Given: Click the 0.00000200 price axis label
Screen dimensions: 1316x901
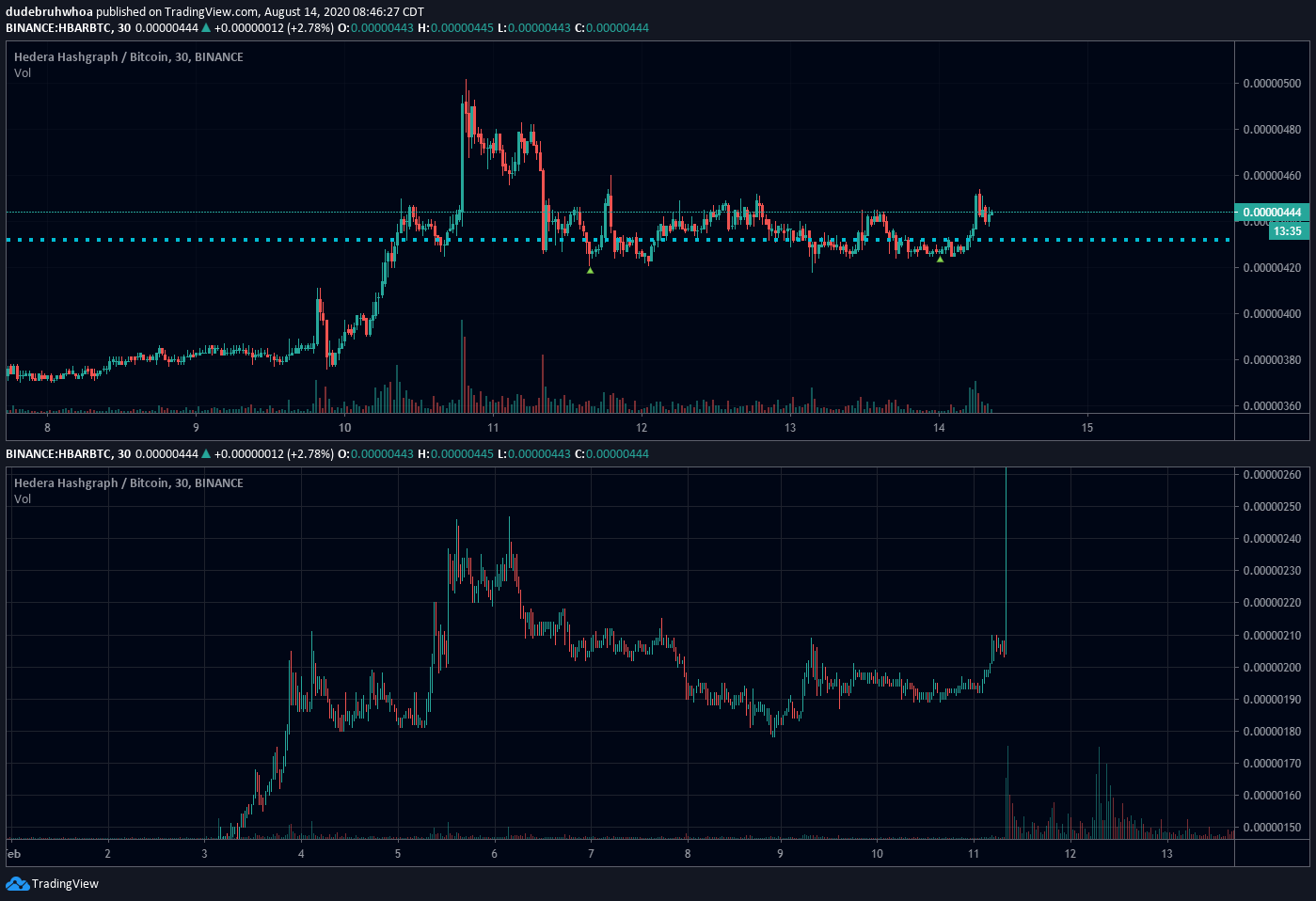Looking at the screenshot, I should pyautogui.click(x=1272, y=668).
